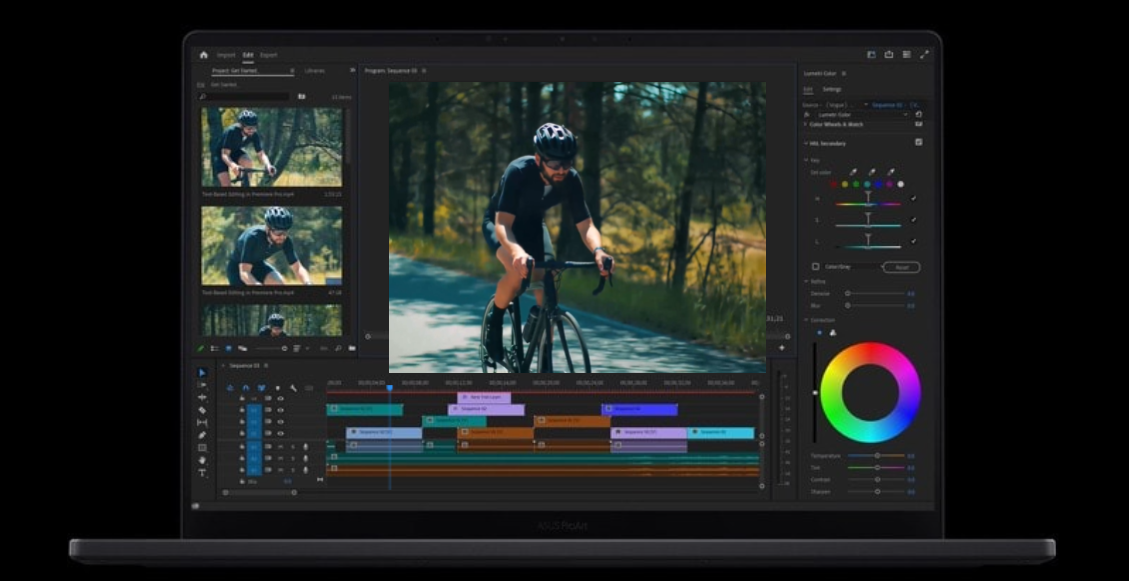Select the Hand tool
The height and width of the screenshot is (581, 1129).
click(202, 460)
